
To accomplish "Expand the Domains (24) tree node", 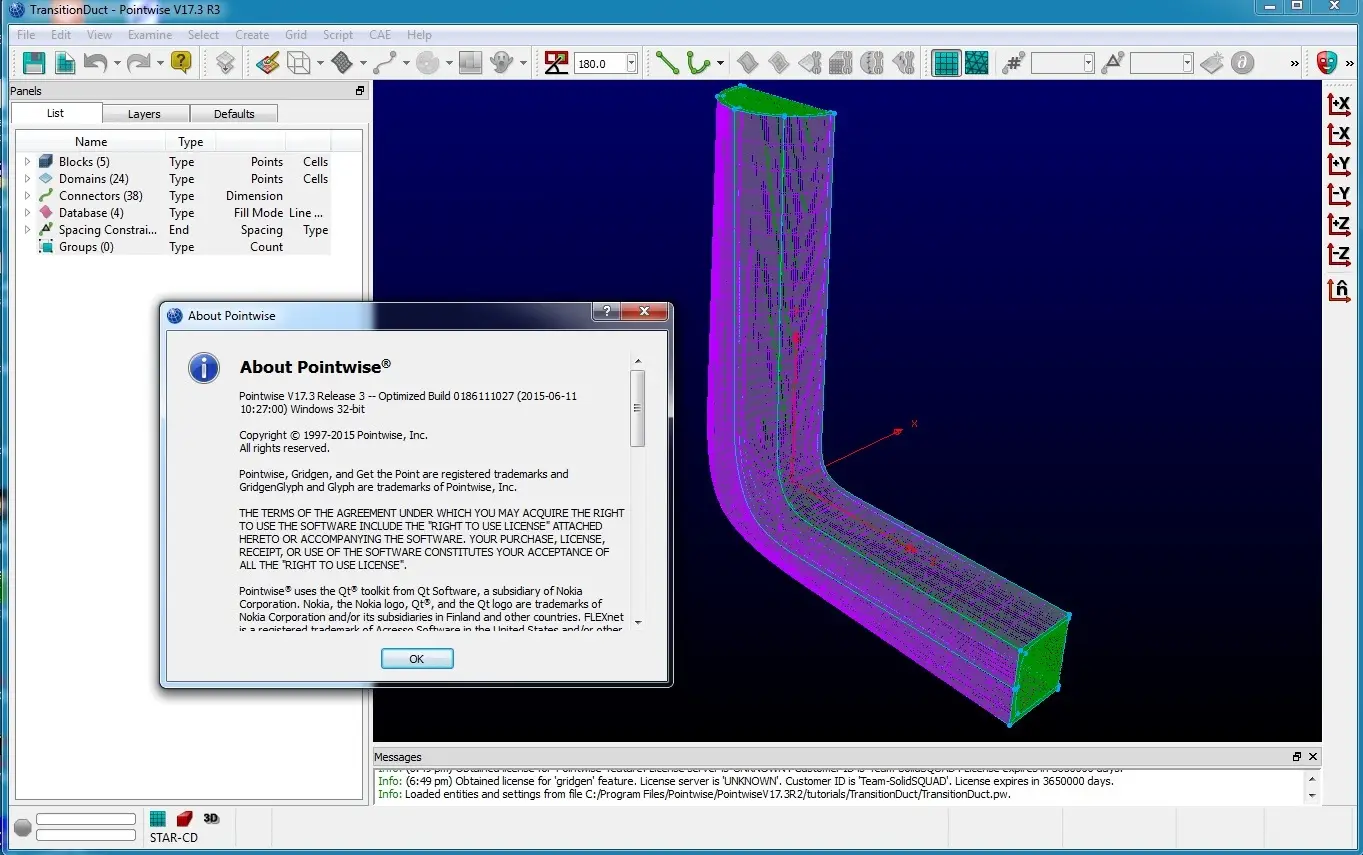I will (27, 179).
